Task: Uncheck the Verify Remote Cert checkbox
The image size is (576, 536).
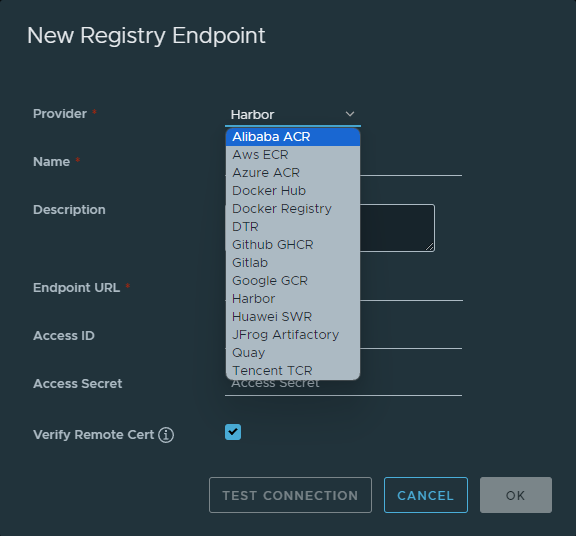Action: pyautogui.click(x=233, y=432)
